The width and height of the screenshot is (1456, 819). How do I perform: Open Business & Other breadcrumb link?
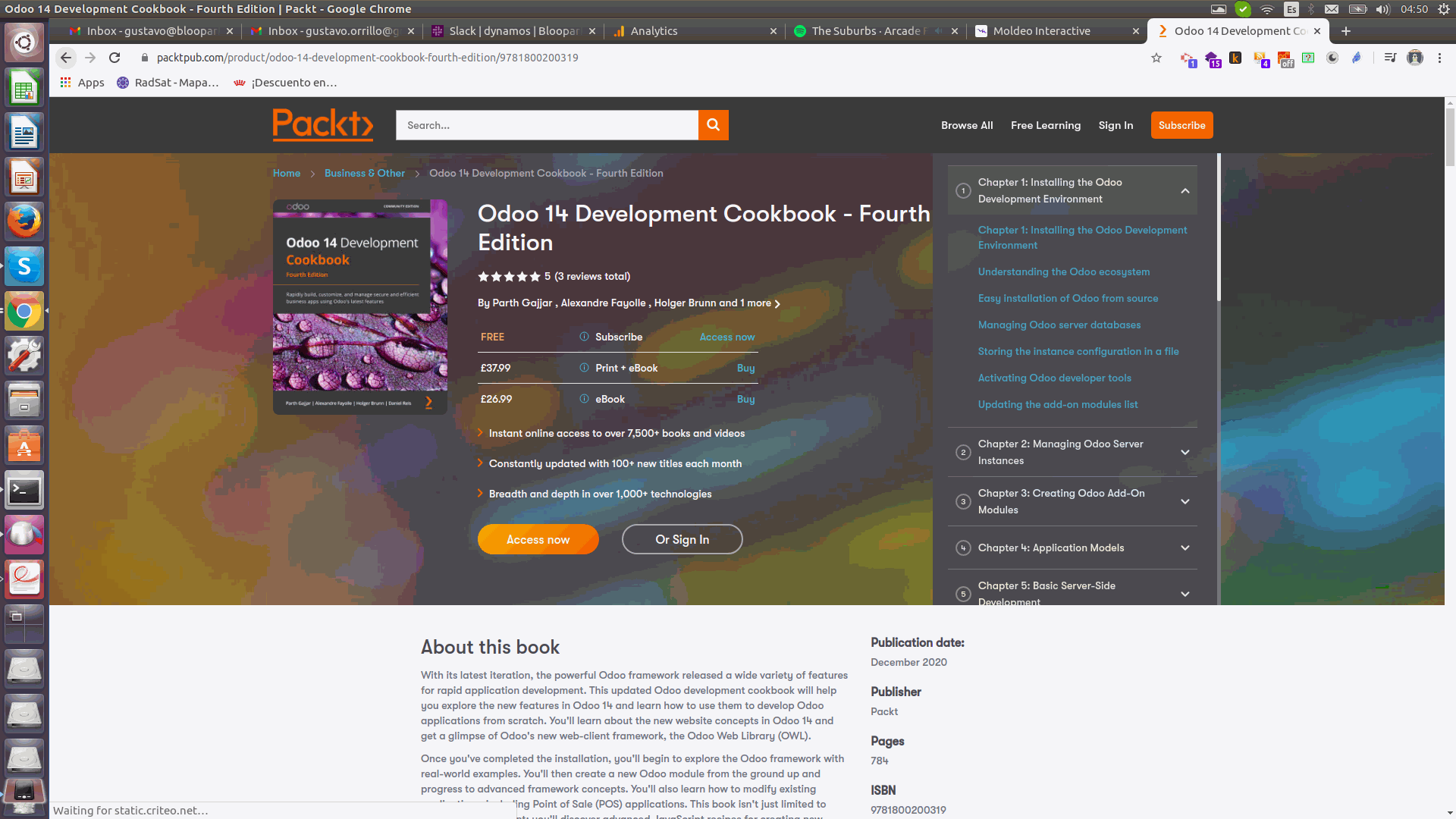[x=365, y=173]
